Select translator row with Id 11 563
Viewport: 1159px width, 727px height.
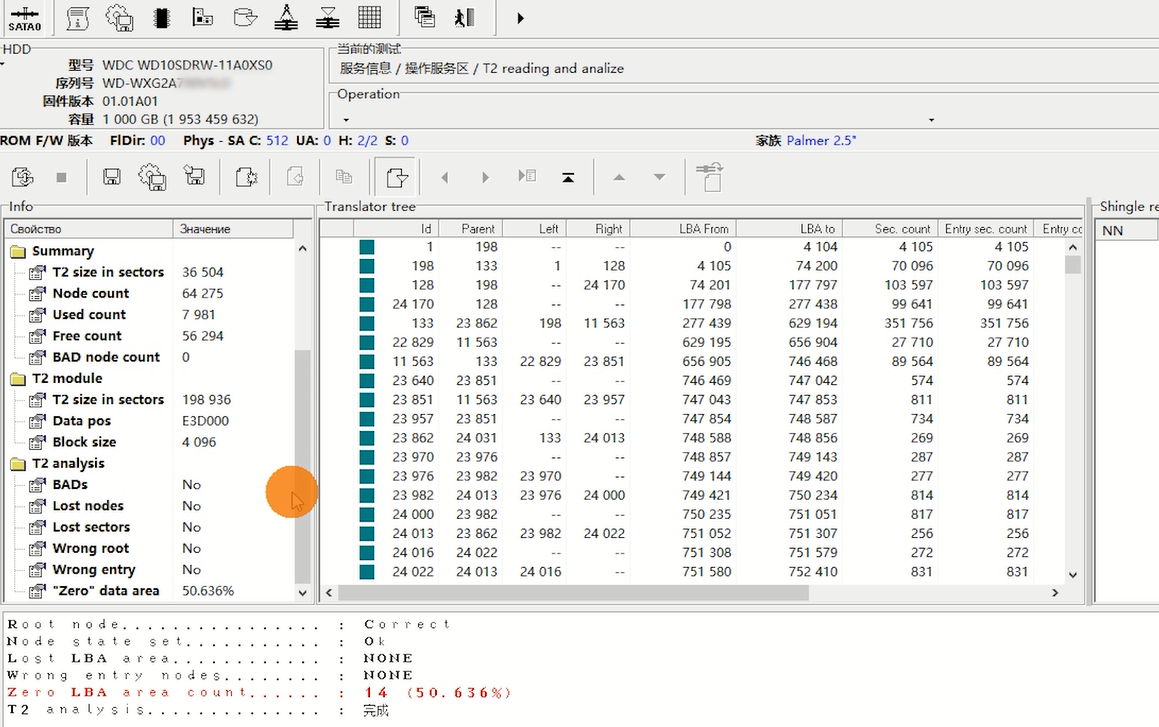[x=693, y=361]
